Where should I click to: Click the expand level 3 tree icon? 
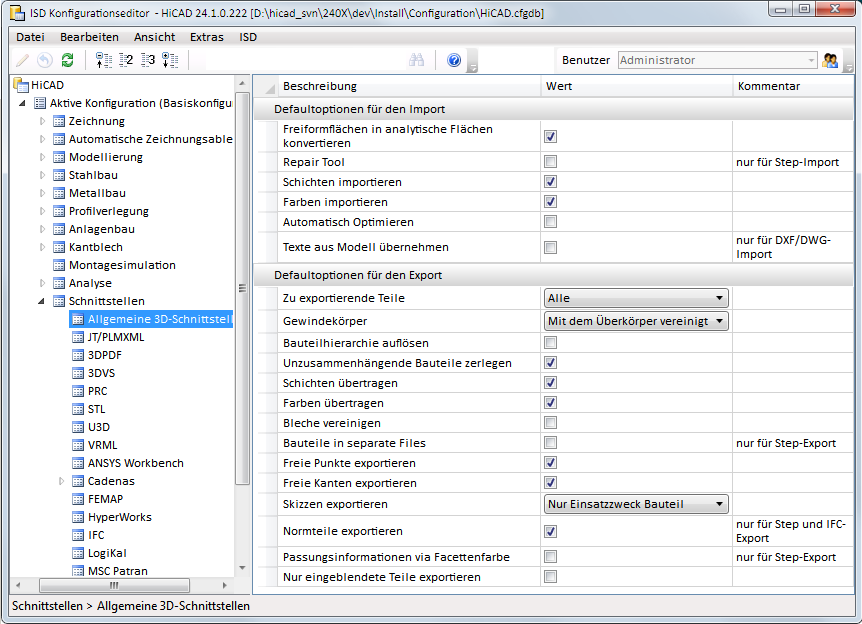(x=148, y=60)
